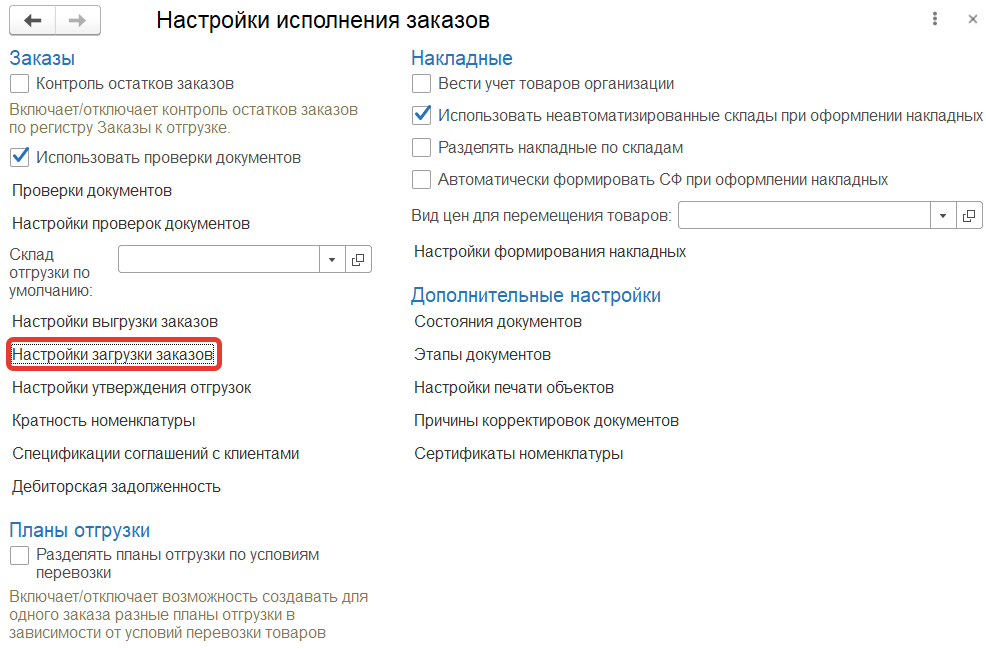This screenshot has height=649, width=986.
Task: Expand default shipping warehouse dropdown
Action: [x=333, y=259]
